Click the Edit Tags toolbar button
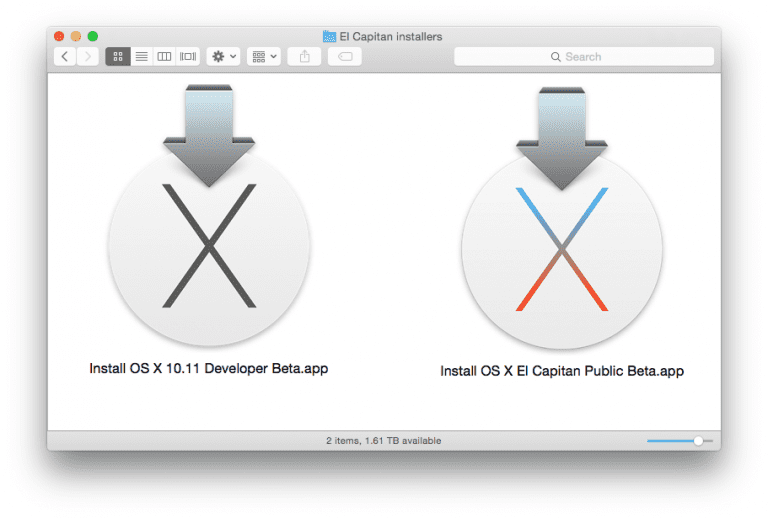The height and width of the screenshot is (518, 768). [345, 57]
